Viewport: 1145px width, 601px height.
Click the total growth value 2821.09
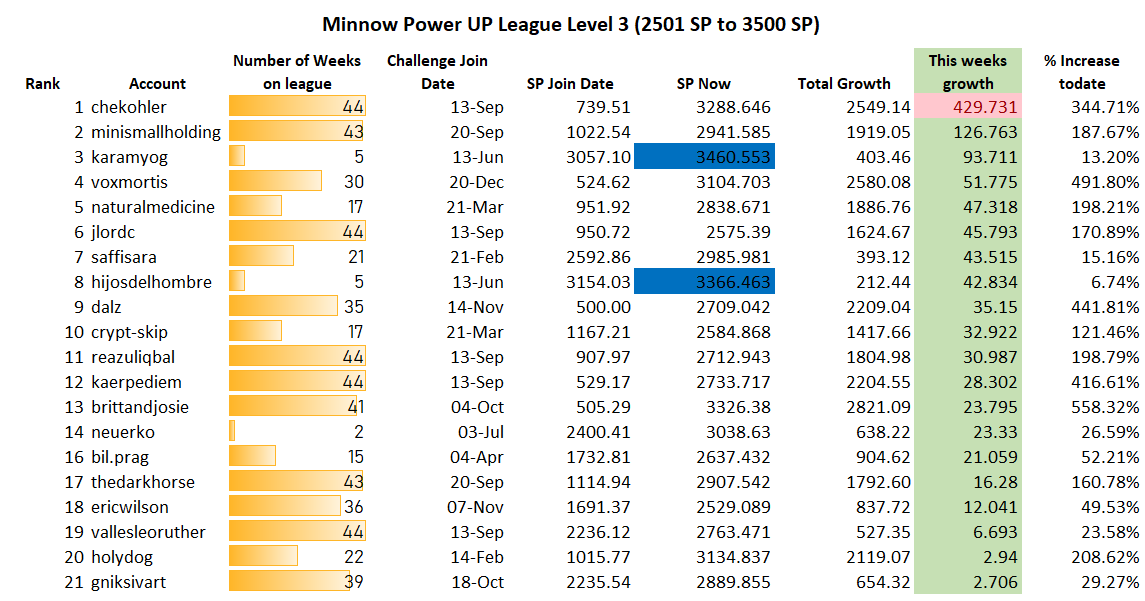point(878,407)
